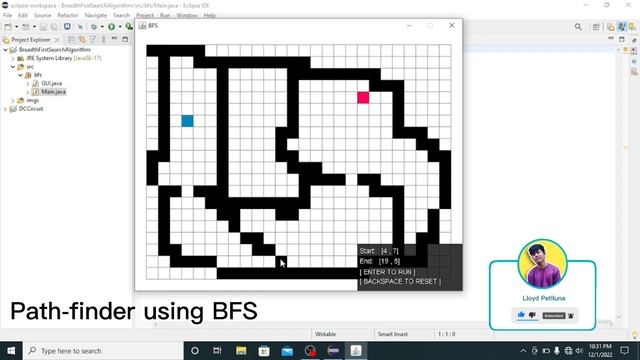Click the Project Explorer filter icon
The width and height of the screenshot is (640, 360).
[93, 39]
